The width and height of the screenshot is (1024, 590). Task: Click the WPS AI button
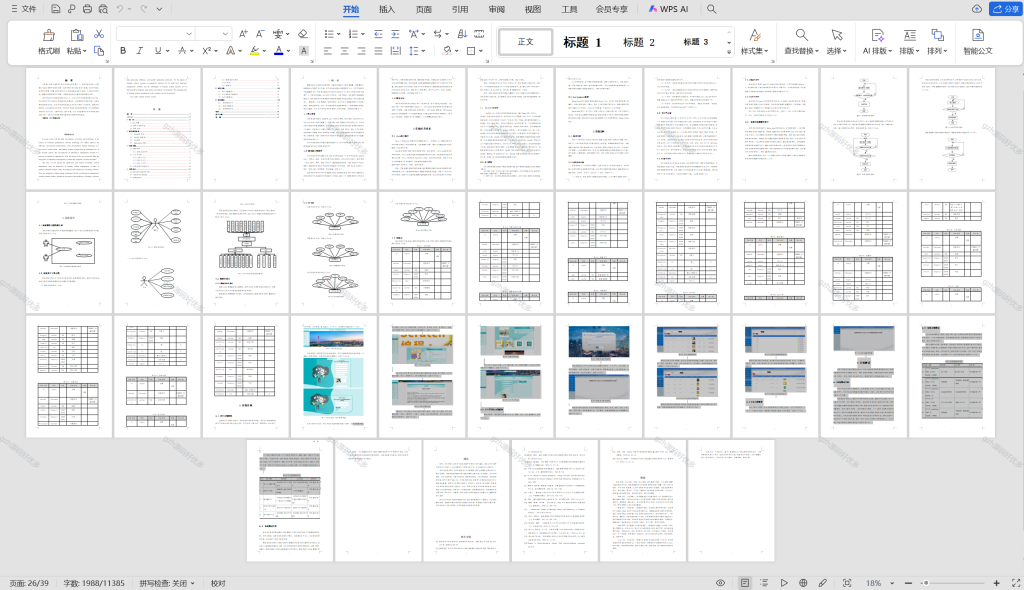pos(668,9)
